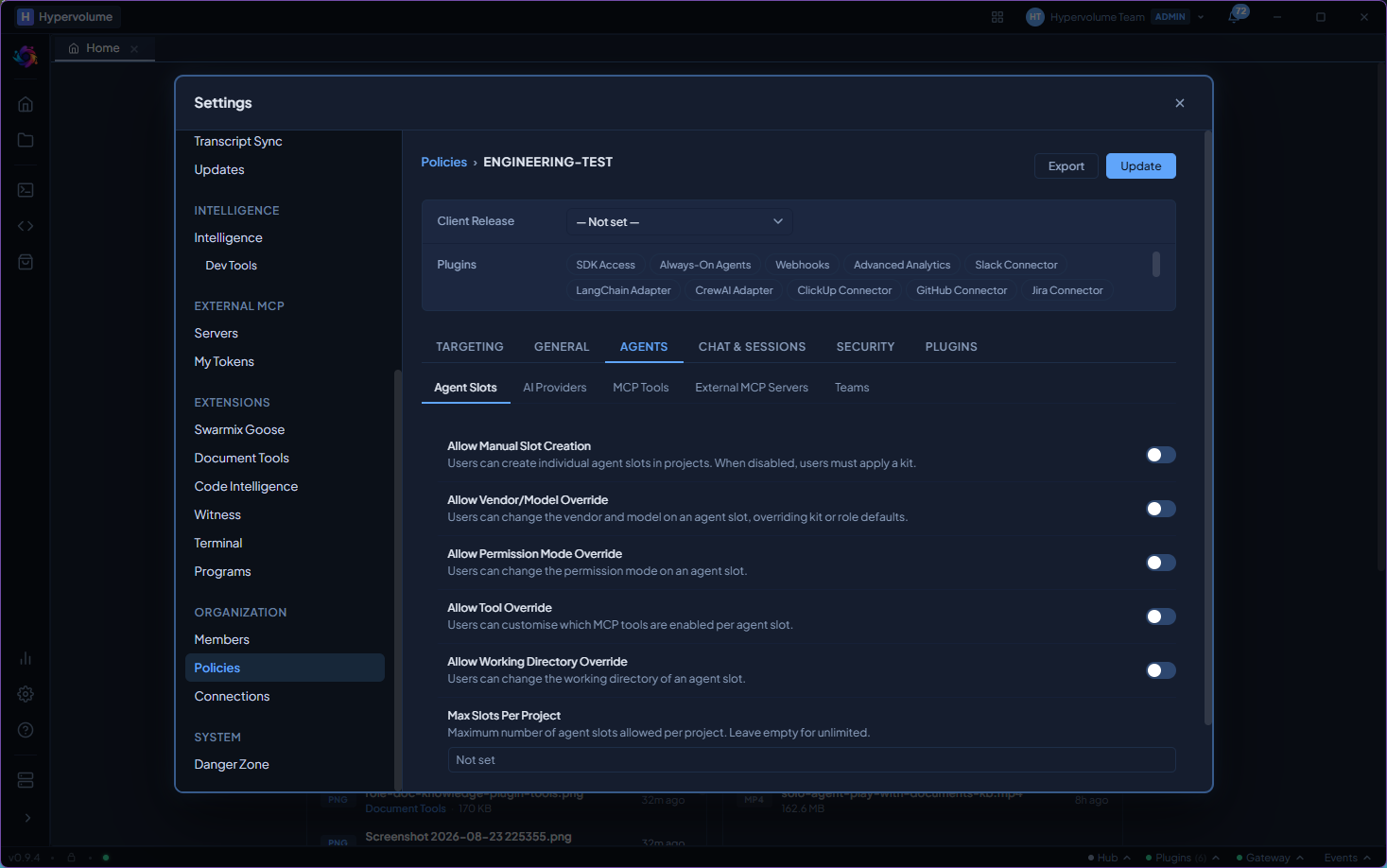Screen dimensions: 1387x868
Task: Open the MCP Tools sub-tab
Action: pyautogui.click(x=641, y=388)
